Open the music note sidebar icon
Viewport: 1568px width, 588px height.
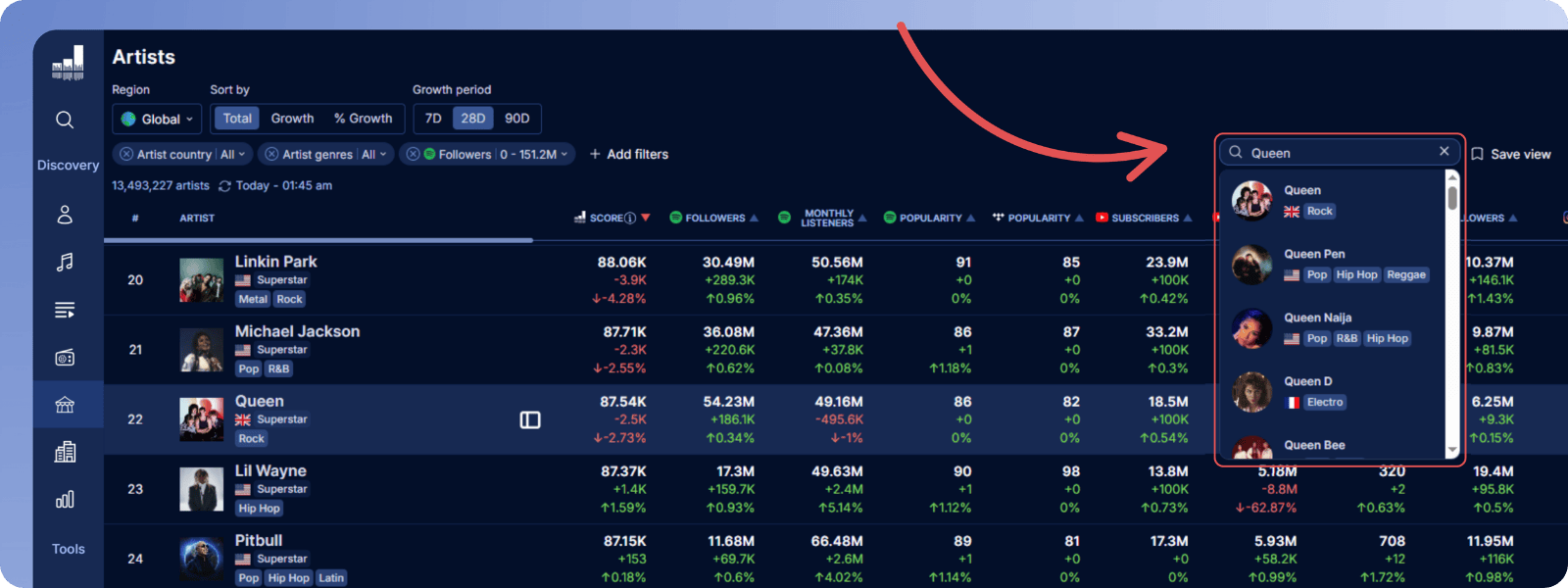[65, 262]
